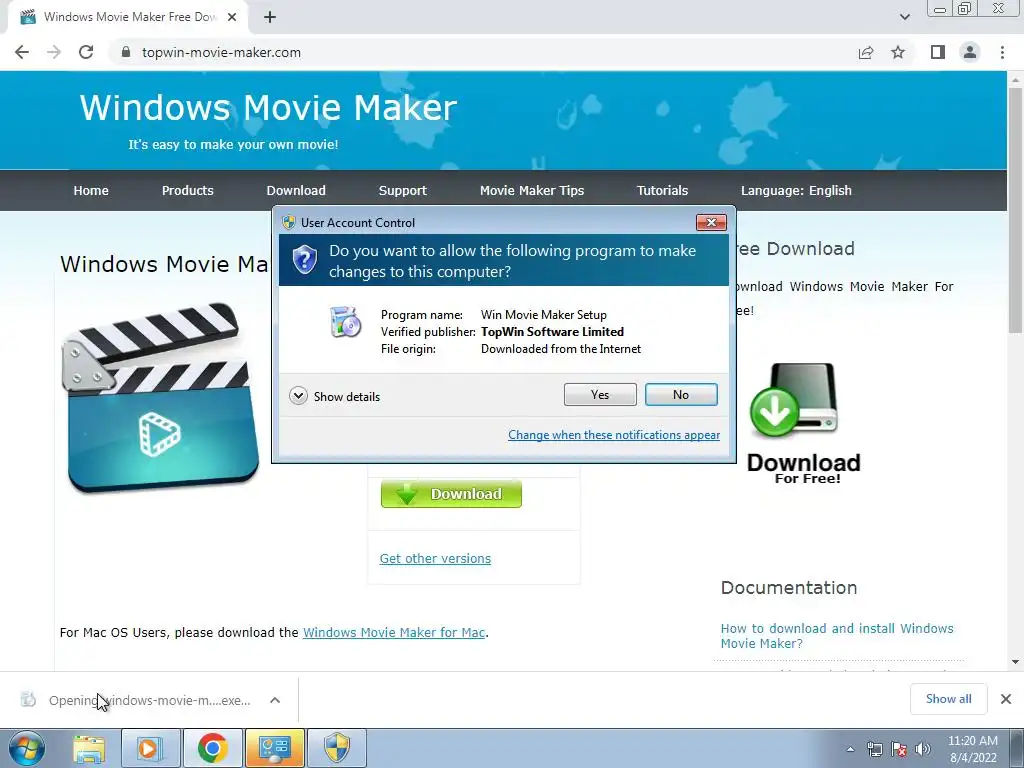Click the UAC shield question icon
1024x768 pixels.
304,260
